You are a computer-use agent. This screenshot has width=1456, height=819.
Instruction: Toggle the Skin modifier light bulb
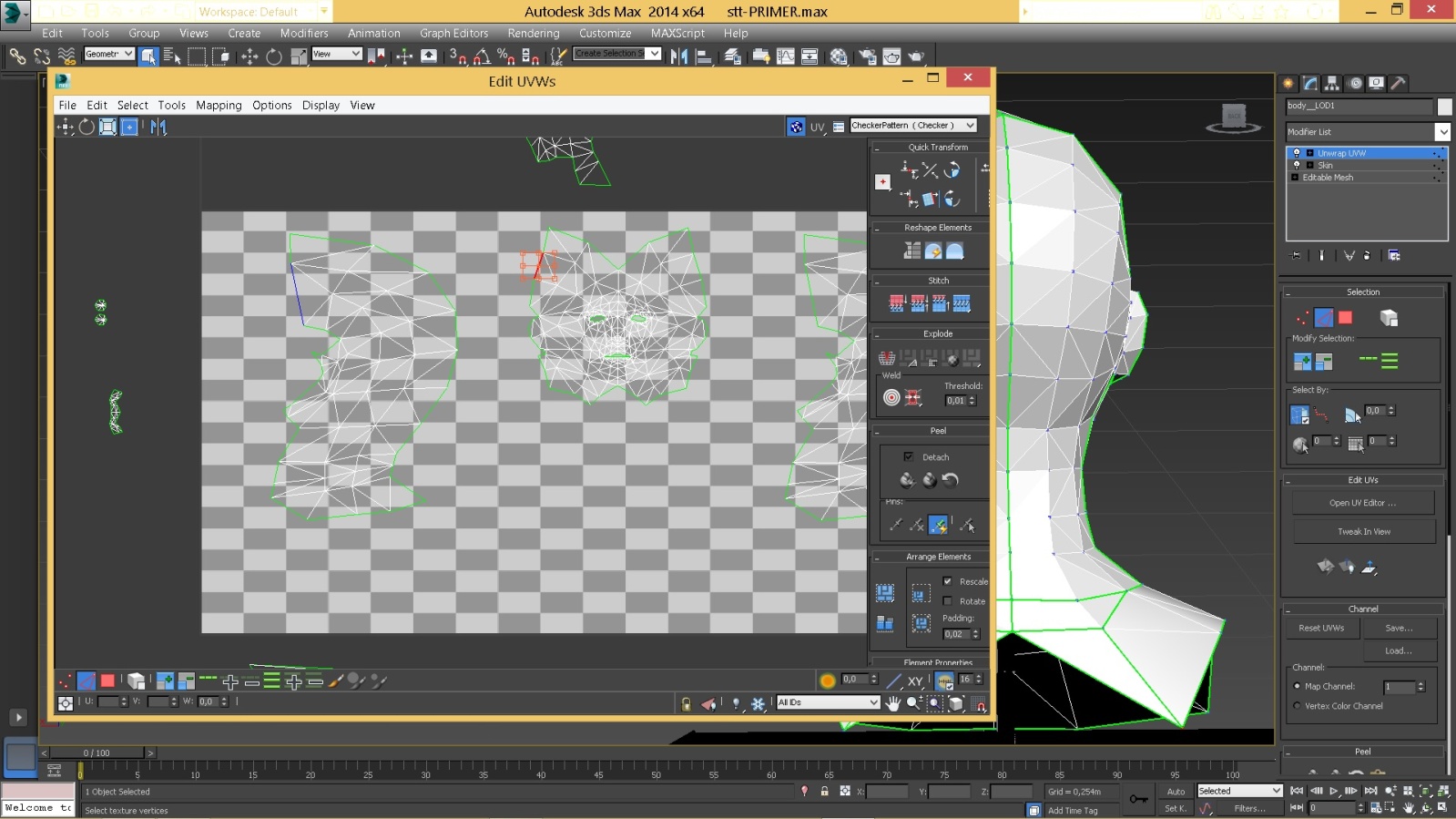coord(1297,165)
